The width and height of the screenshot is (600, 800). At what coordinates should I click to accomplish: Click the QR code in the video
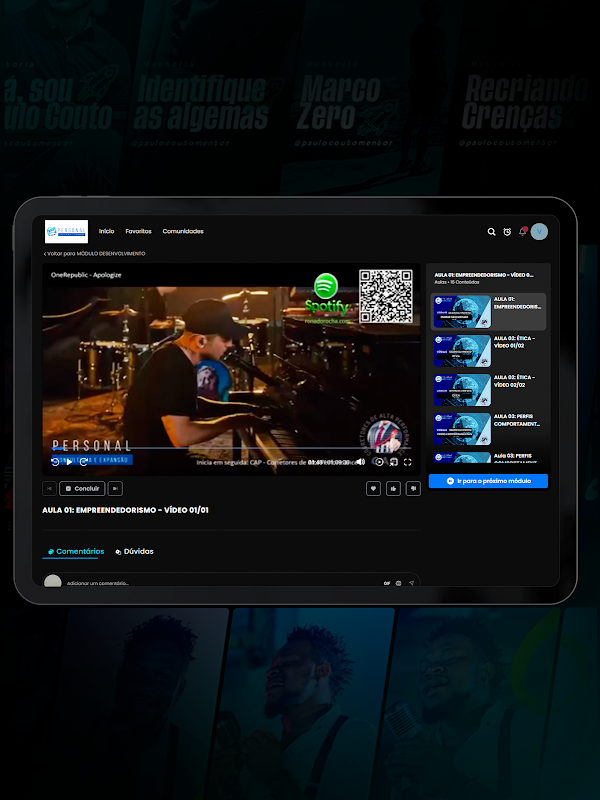386,296
